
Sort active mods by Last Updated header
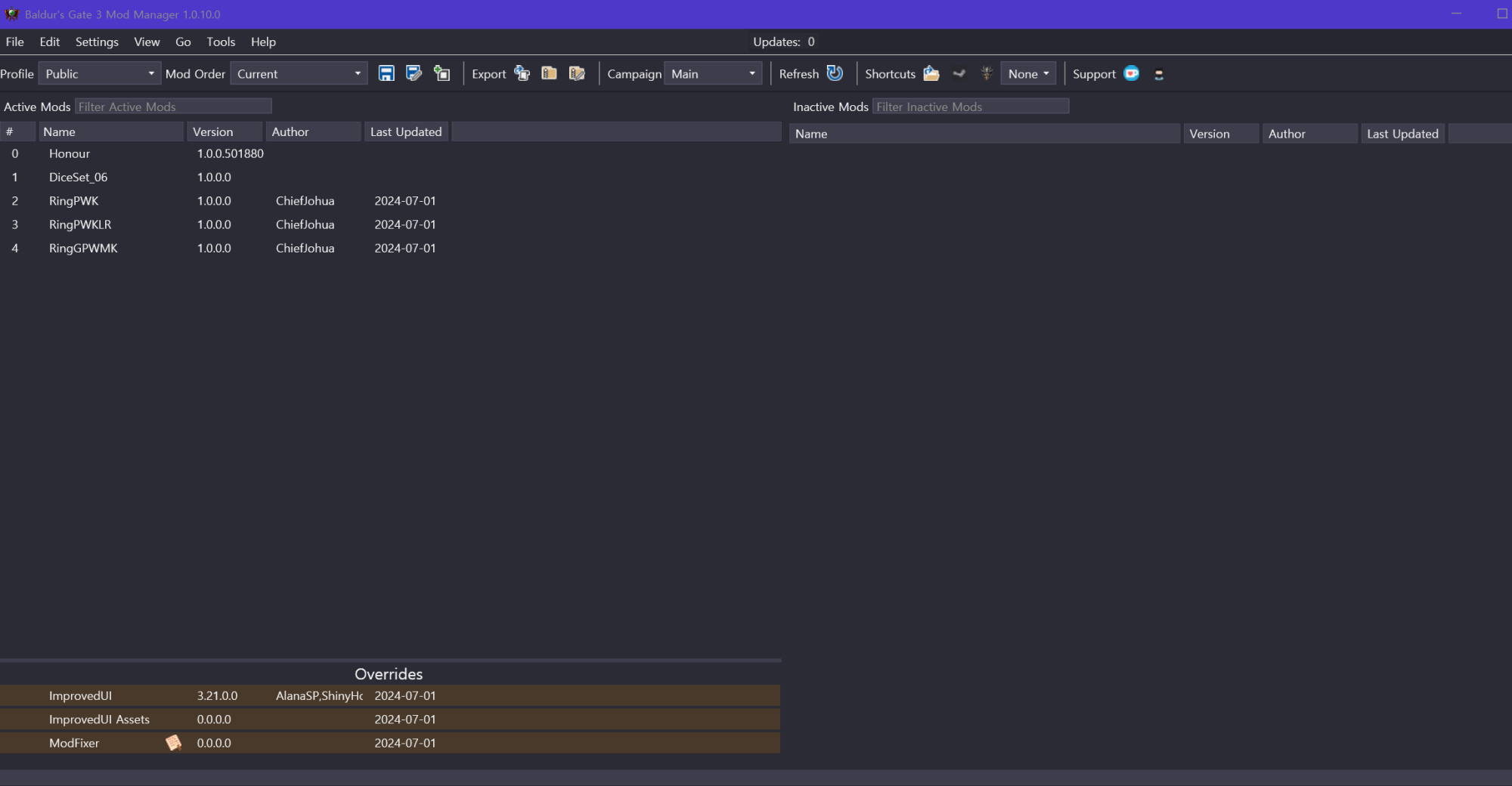[x=406, y=132]
